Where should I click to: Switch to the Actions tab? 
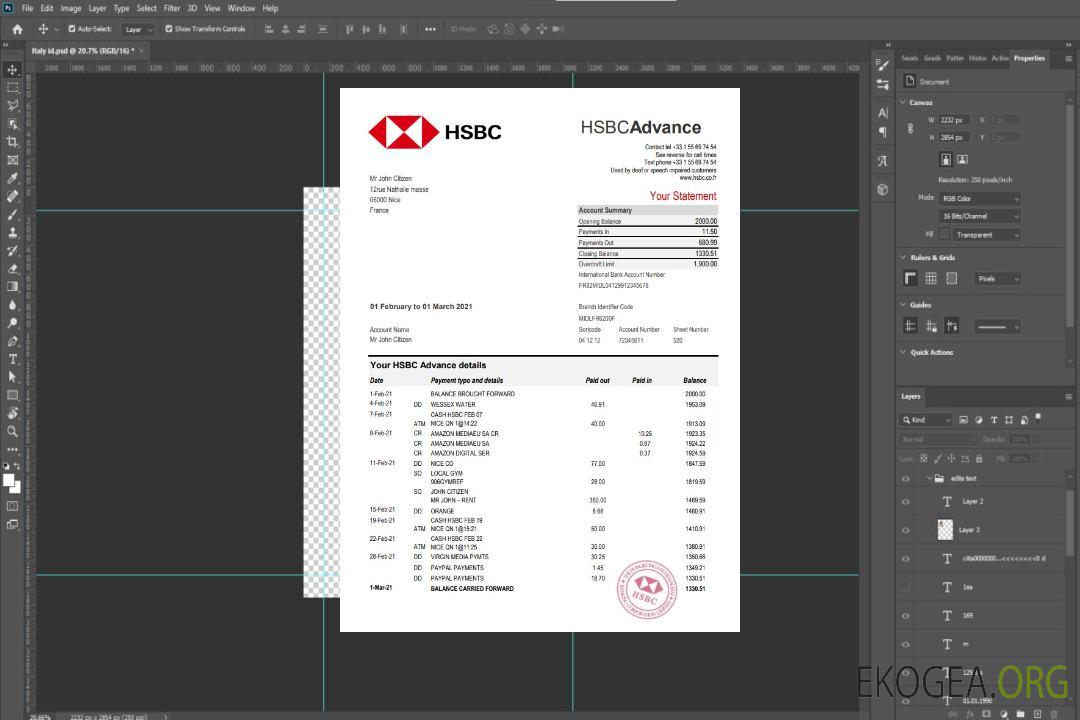click(1000, 58)
